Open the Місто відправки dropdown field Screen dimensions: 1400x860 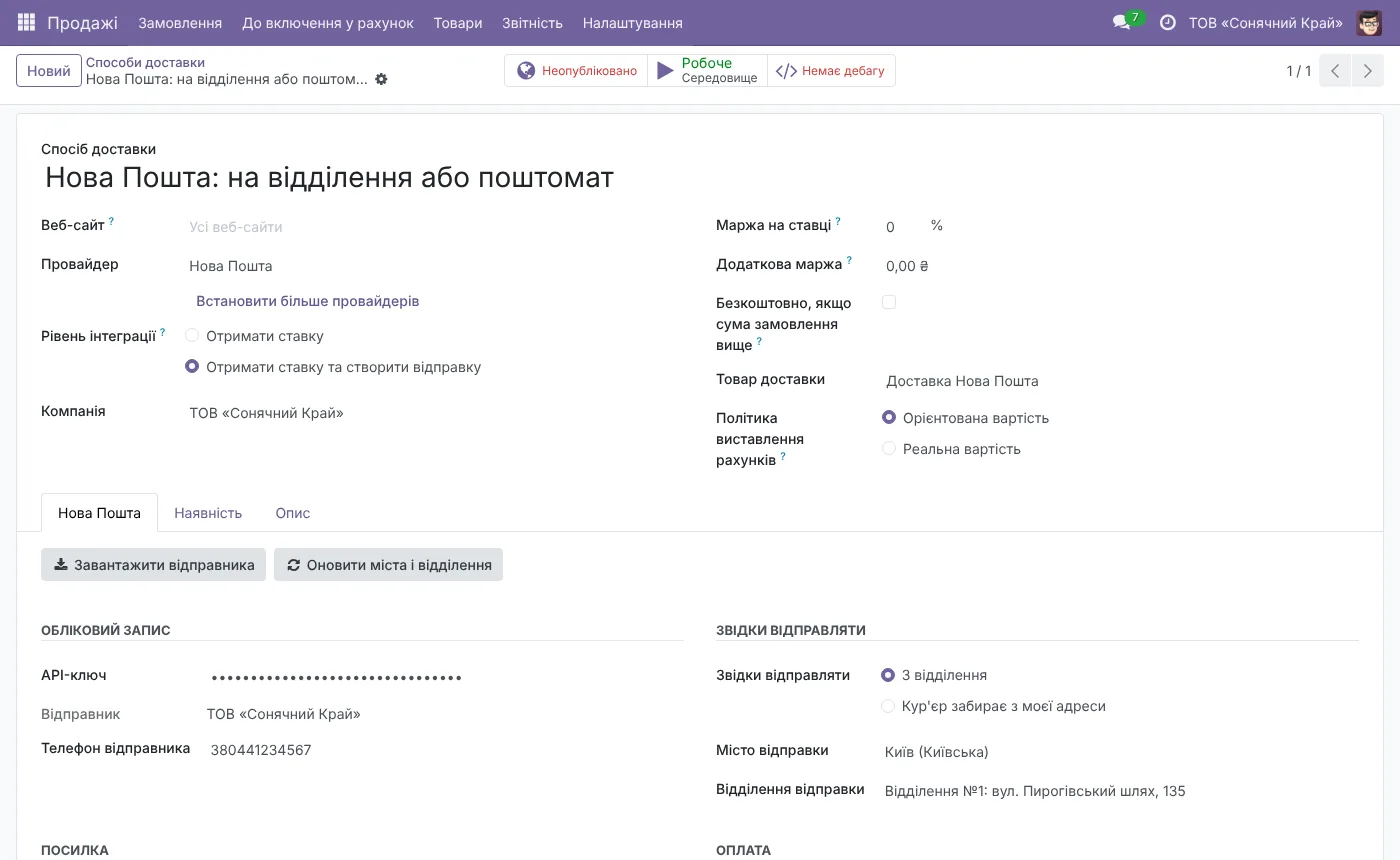[x=1121, y=752]
